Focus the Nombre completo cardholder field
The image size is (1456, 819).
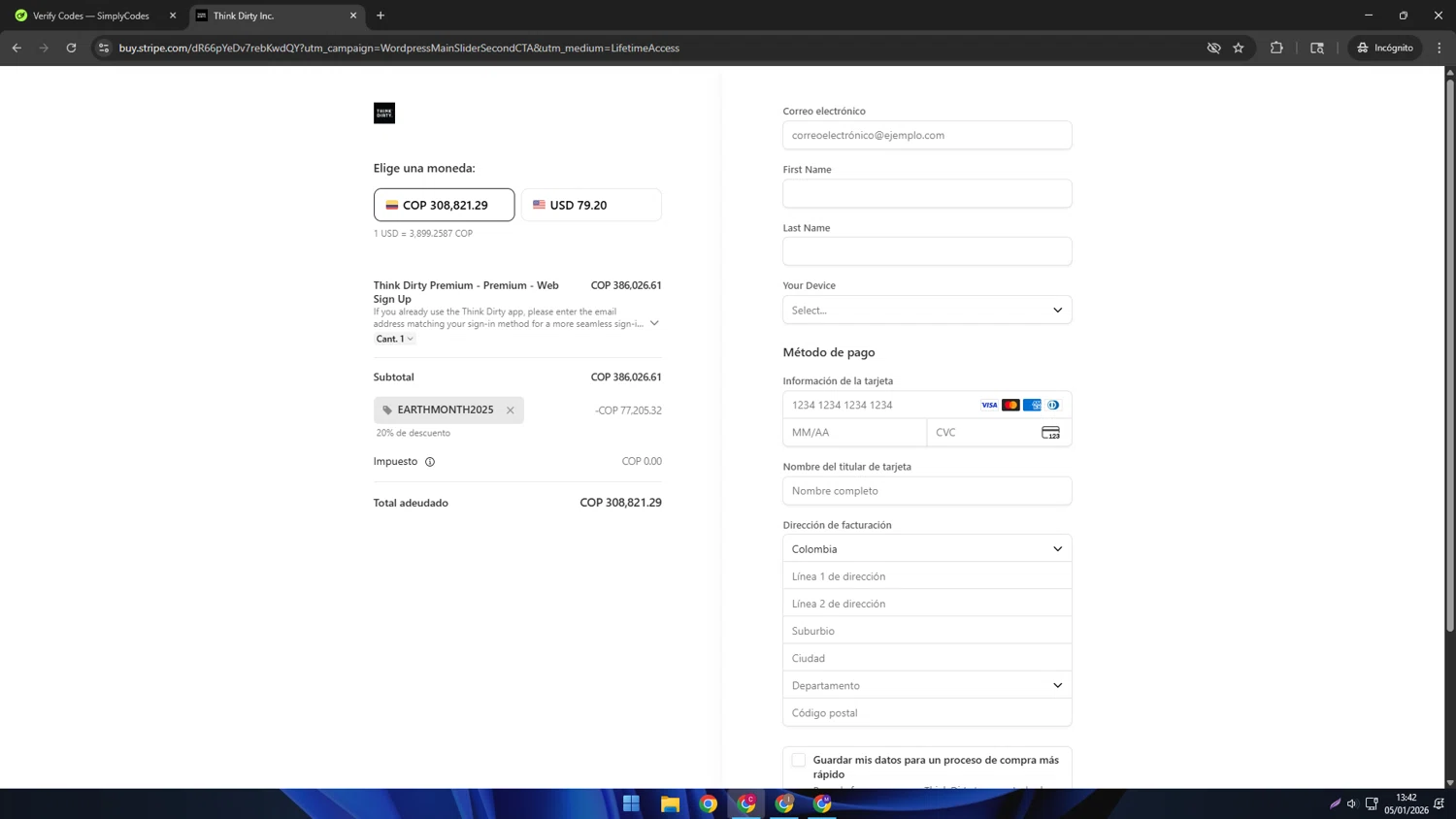coord(927,490)
